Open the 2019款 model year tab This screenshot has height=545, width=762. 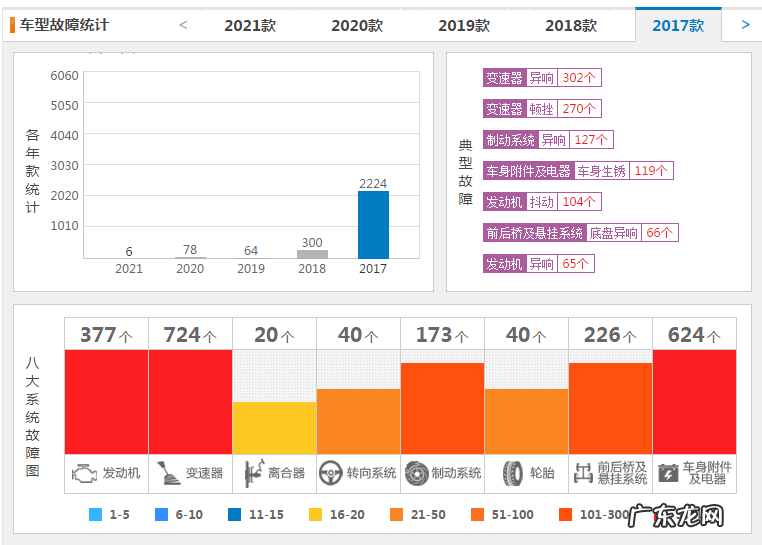pos(464,25)
